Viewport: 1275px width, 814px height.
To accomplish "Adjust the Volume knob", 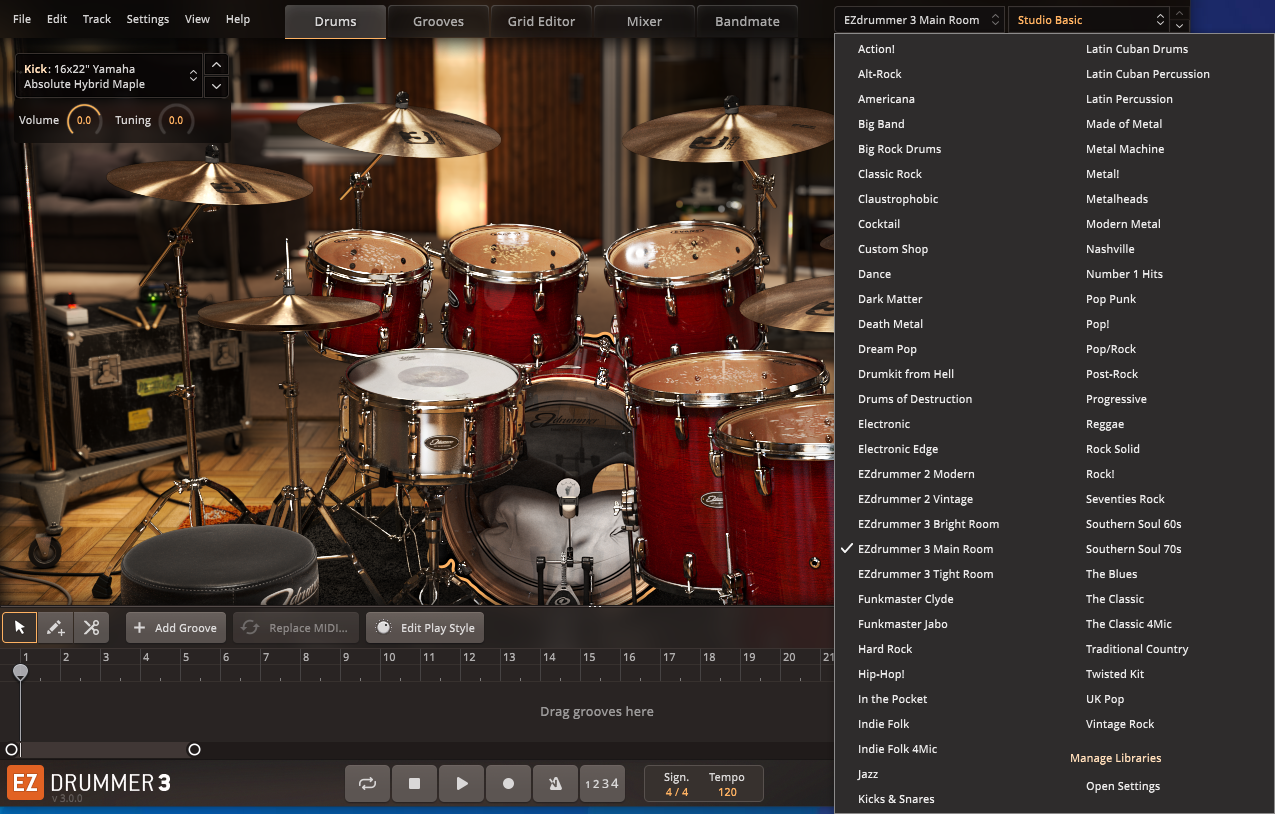I will [x=84, y=121].
